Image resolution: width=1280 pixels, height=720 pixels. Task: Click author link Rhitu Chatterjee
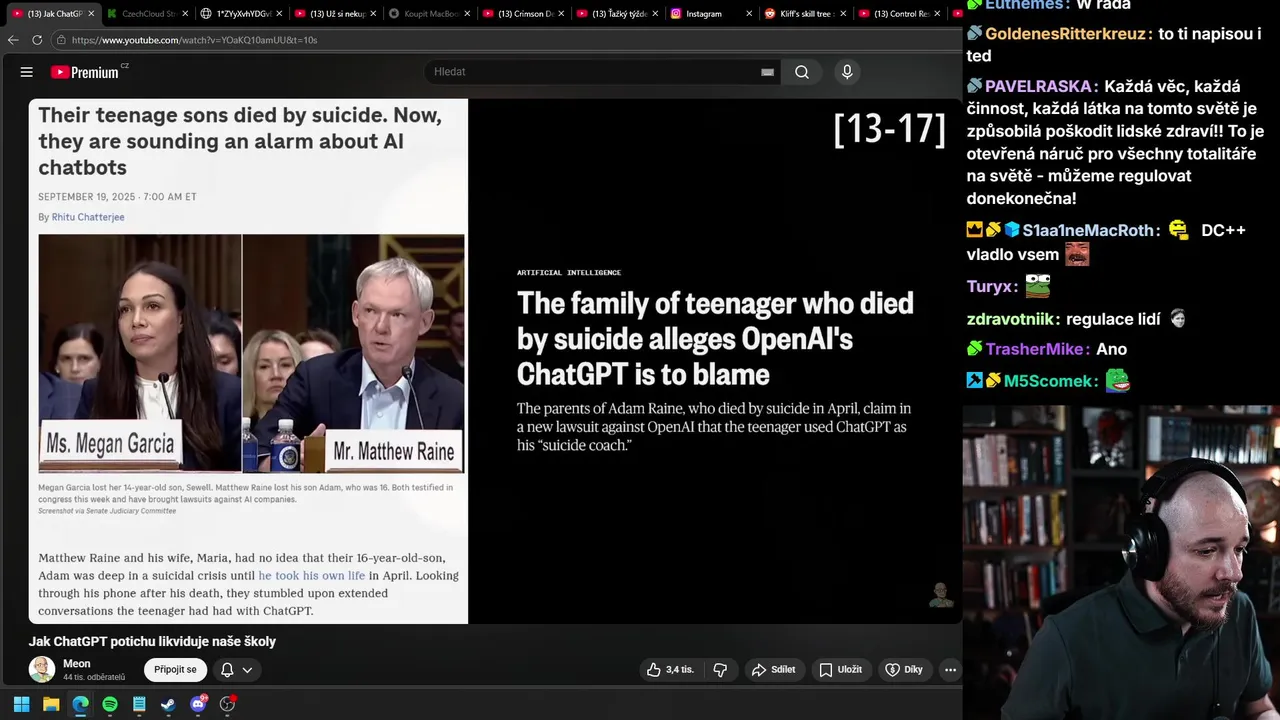(x=88, y=217)
